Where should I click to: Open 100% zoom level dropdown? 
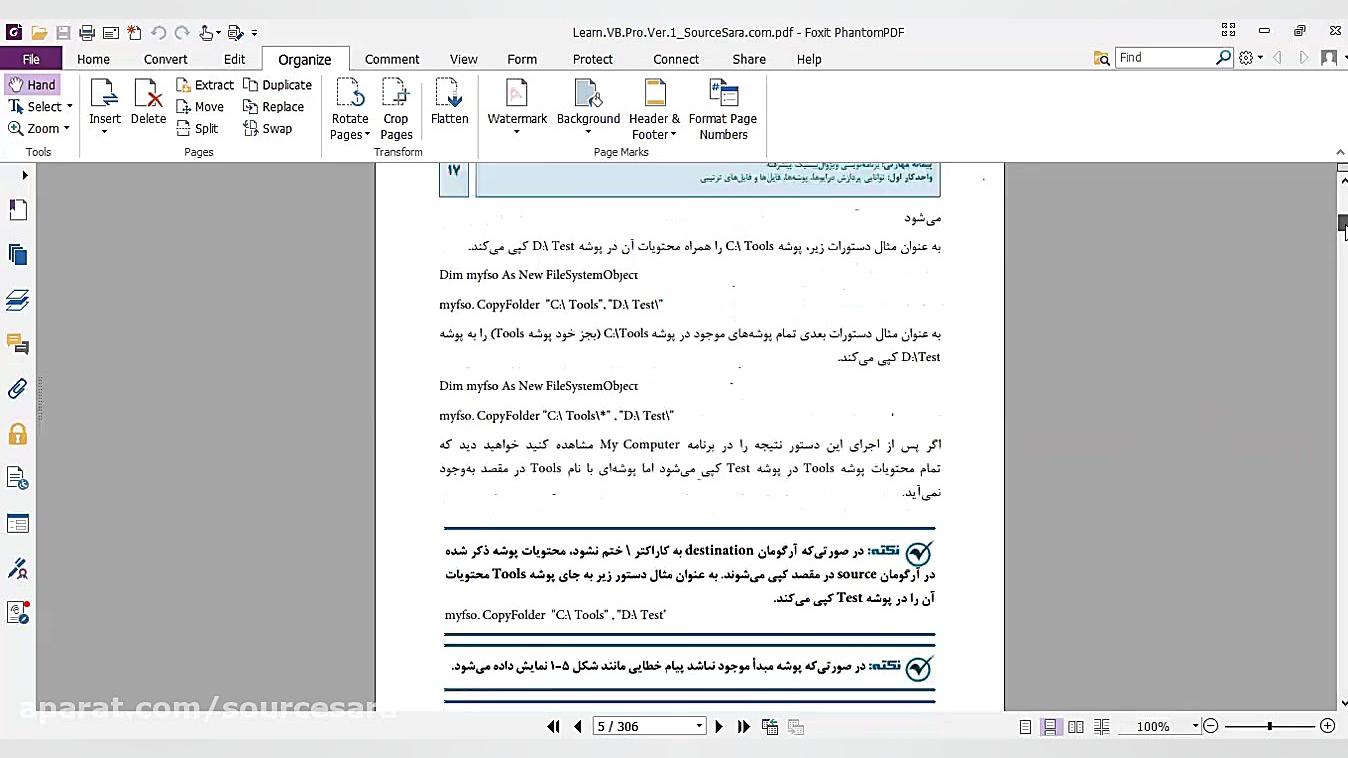tap(1195, 727)
